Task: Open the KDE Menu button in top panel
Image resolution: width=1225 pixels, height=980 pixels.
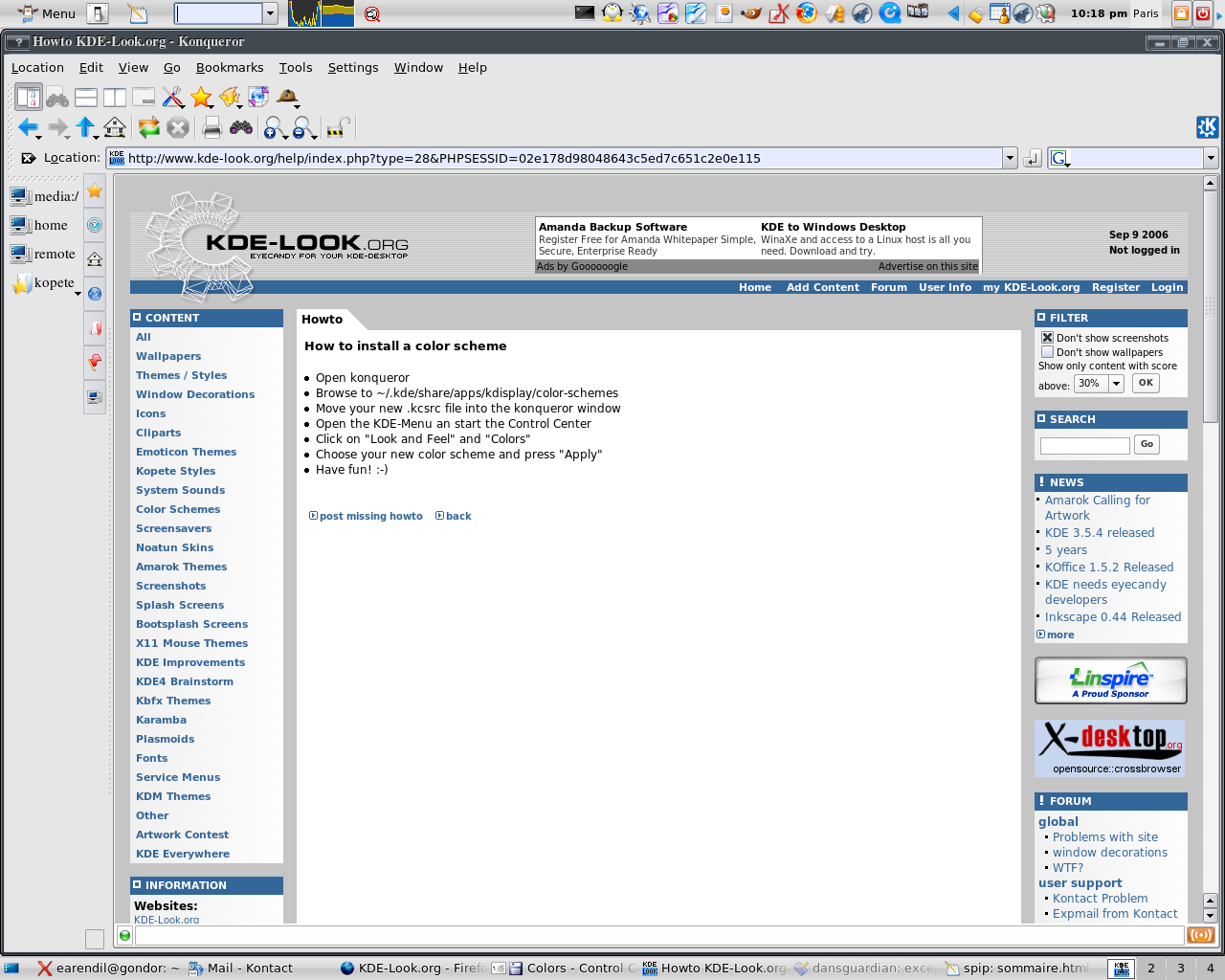Action: [x=47, y=13]
